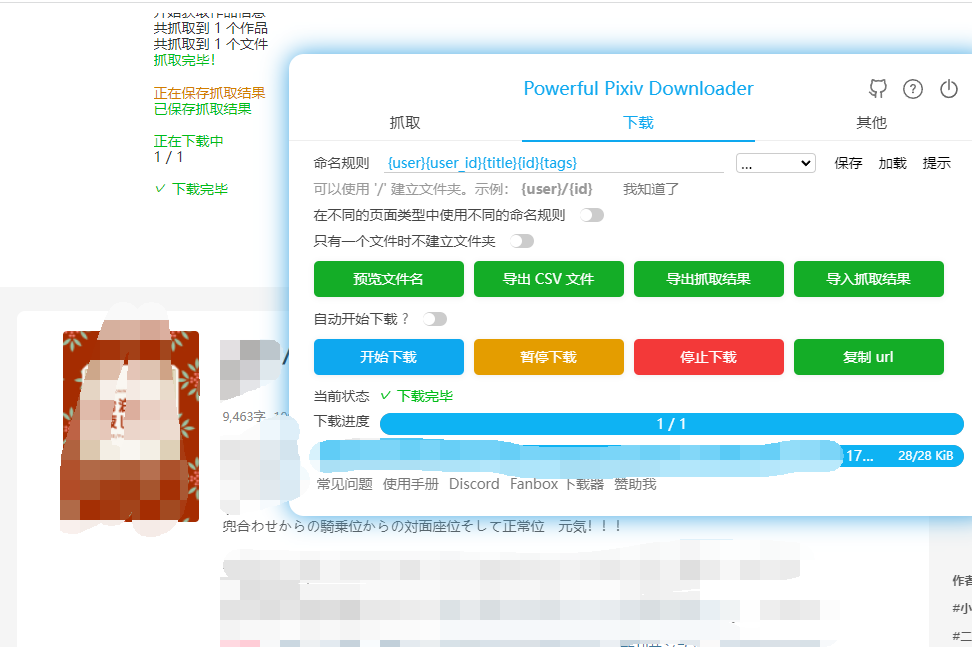
Task: Click the green 复制 url button
Action: pyautogui.click(x=868, y=357)
